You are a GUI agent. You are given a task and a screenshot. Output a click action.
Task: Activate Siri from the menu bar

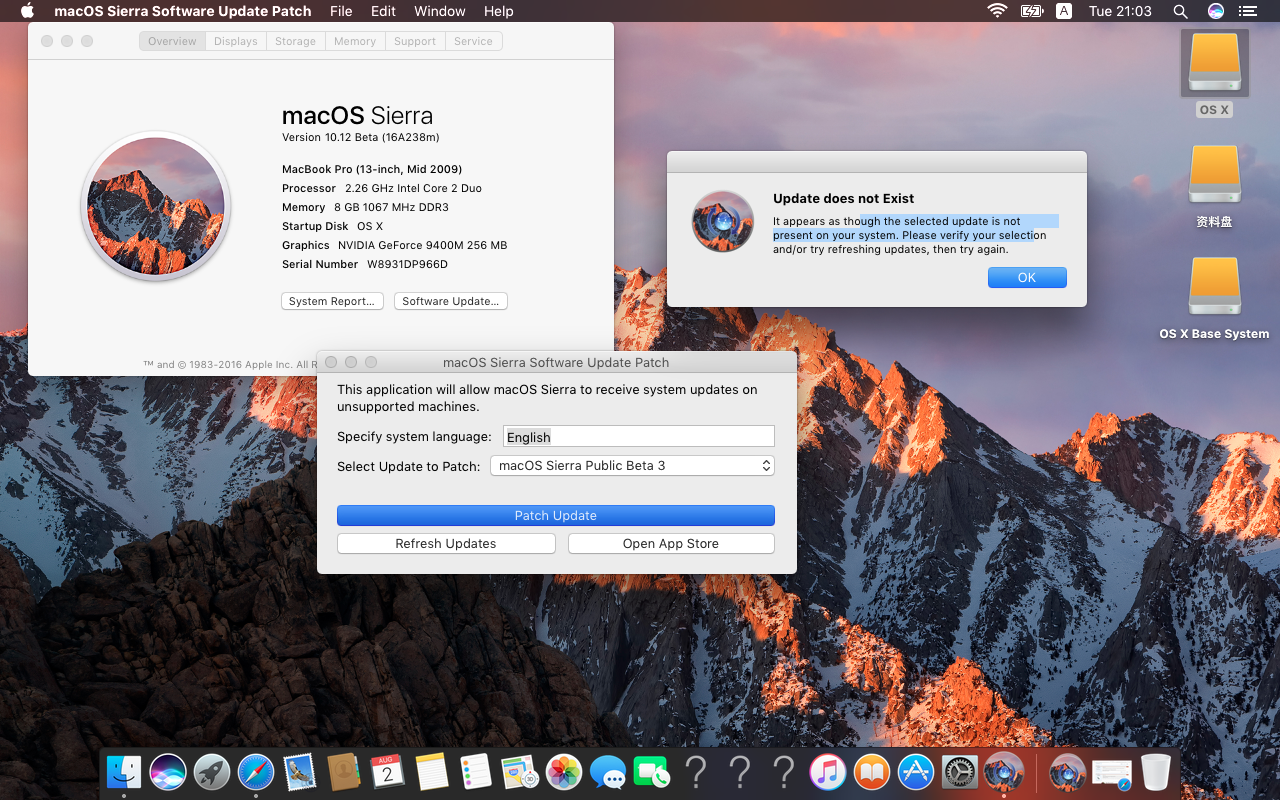1216,11
